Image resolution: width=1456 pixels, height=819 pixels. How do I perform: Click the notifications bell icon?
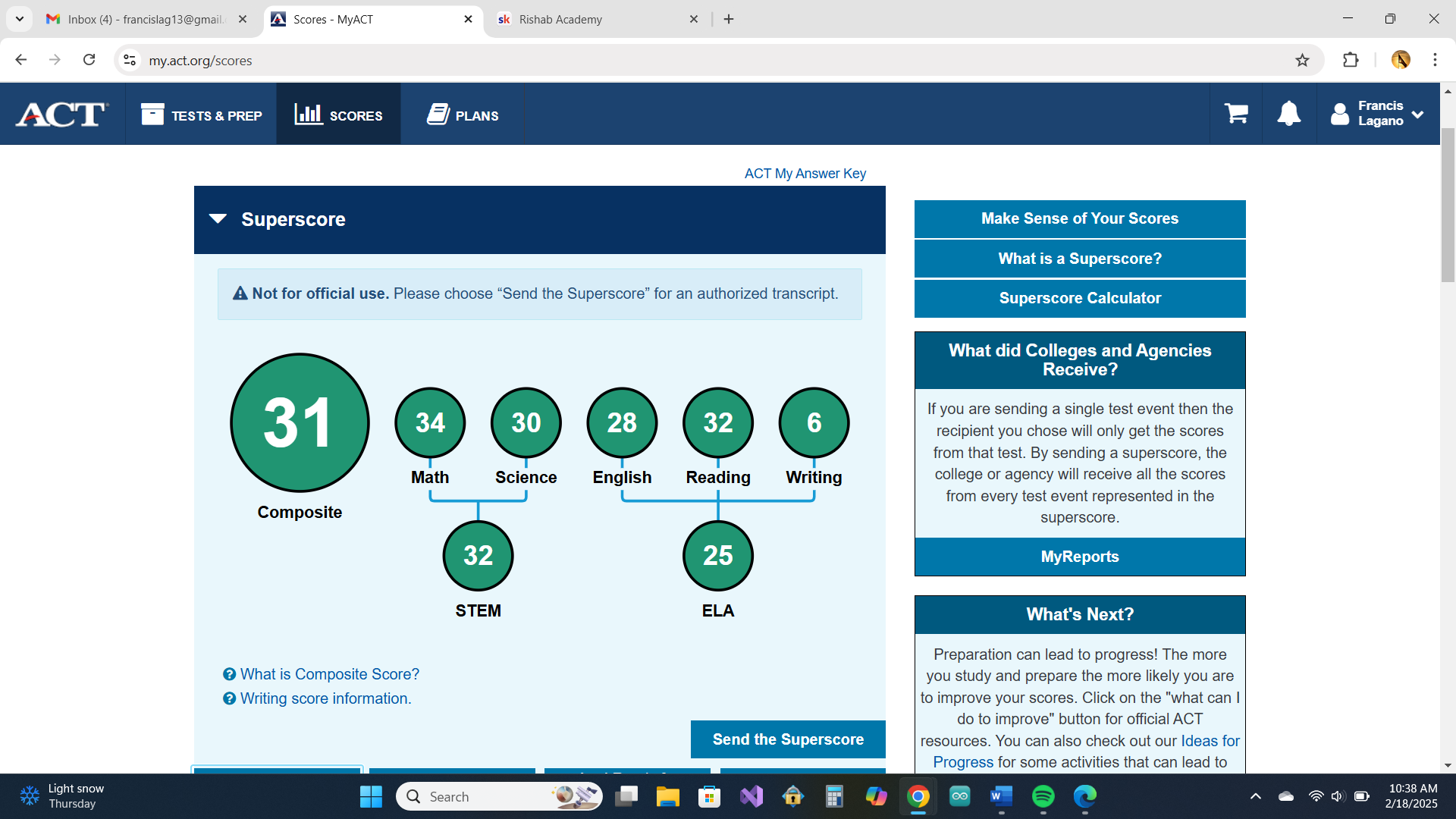point(1288,114)
